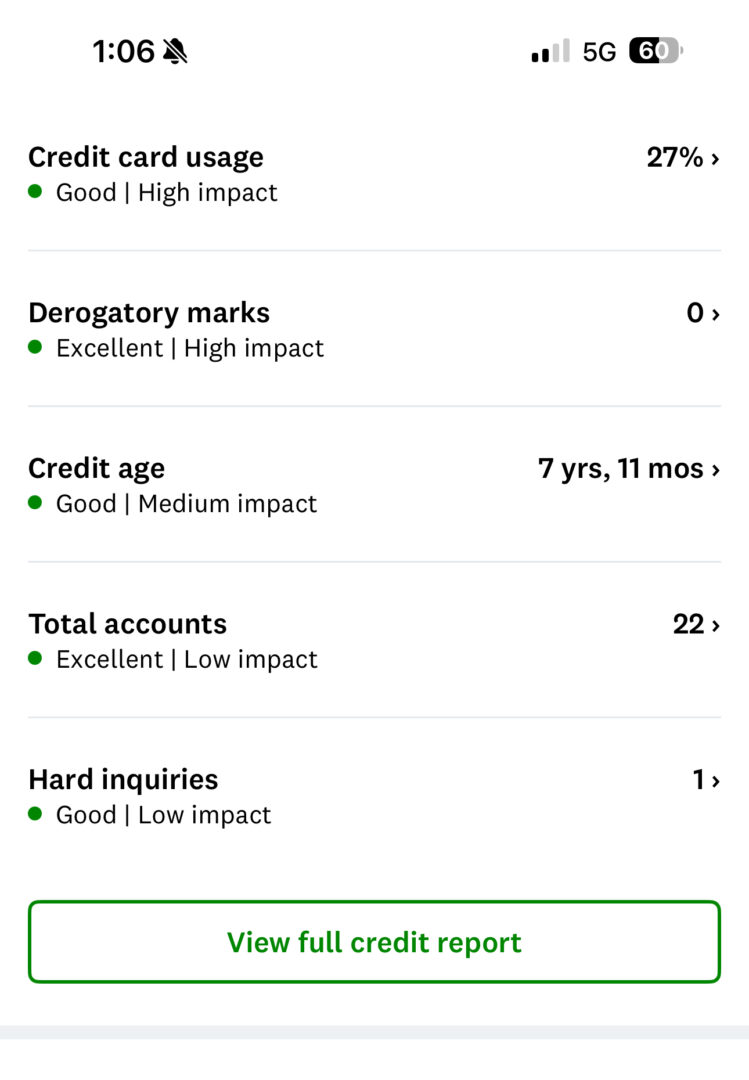Select the Total accounts heading
The width and height of the screenshot is (749, 1080).
pos(127,624)
